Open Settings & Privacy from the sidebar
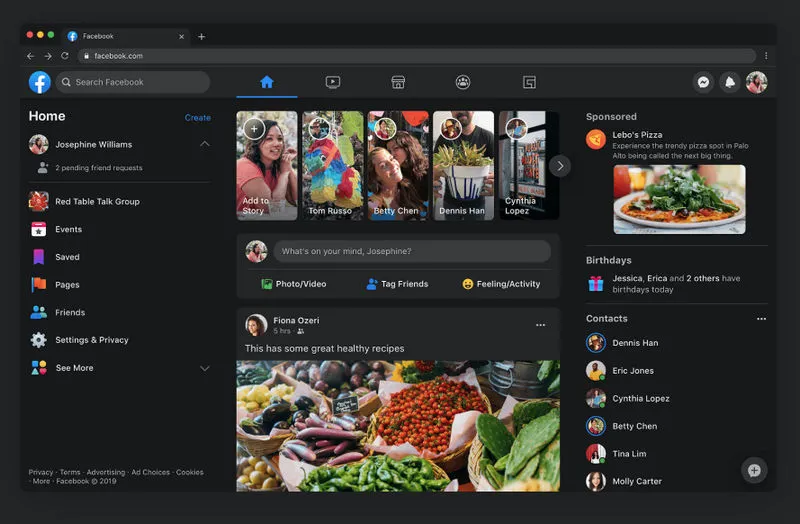The image size is (800, 524). (x=91, y=340)
